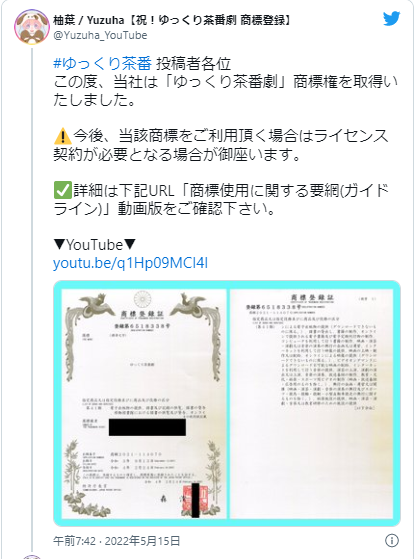The image size is (415, 559).
Task: Open the youtu.be/q1Hp09MCI4I link
Action: (130, 263)
